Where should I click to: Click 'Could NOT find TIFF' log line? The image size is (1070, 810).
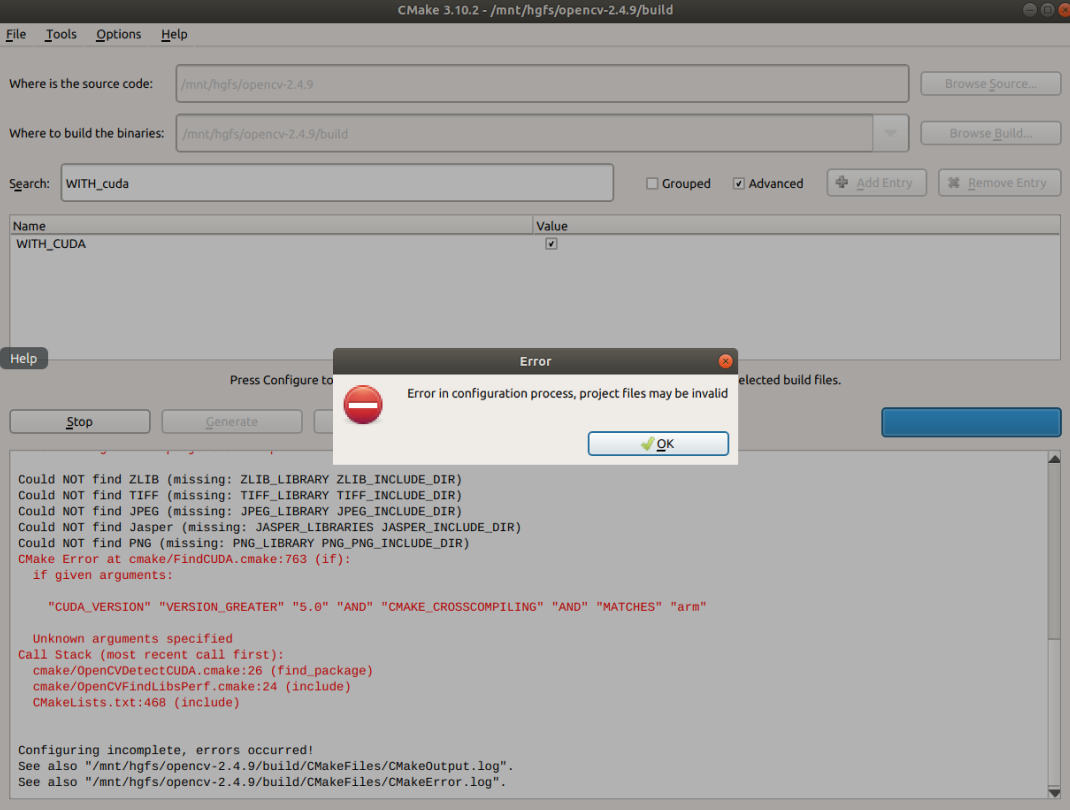pos(240,495)
